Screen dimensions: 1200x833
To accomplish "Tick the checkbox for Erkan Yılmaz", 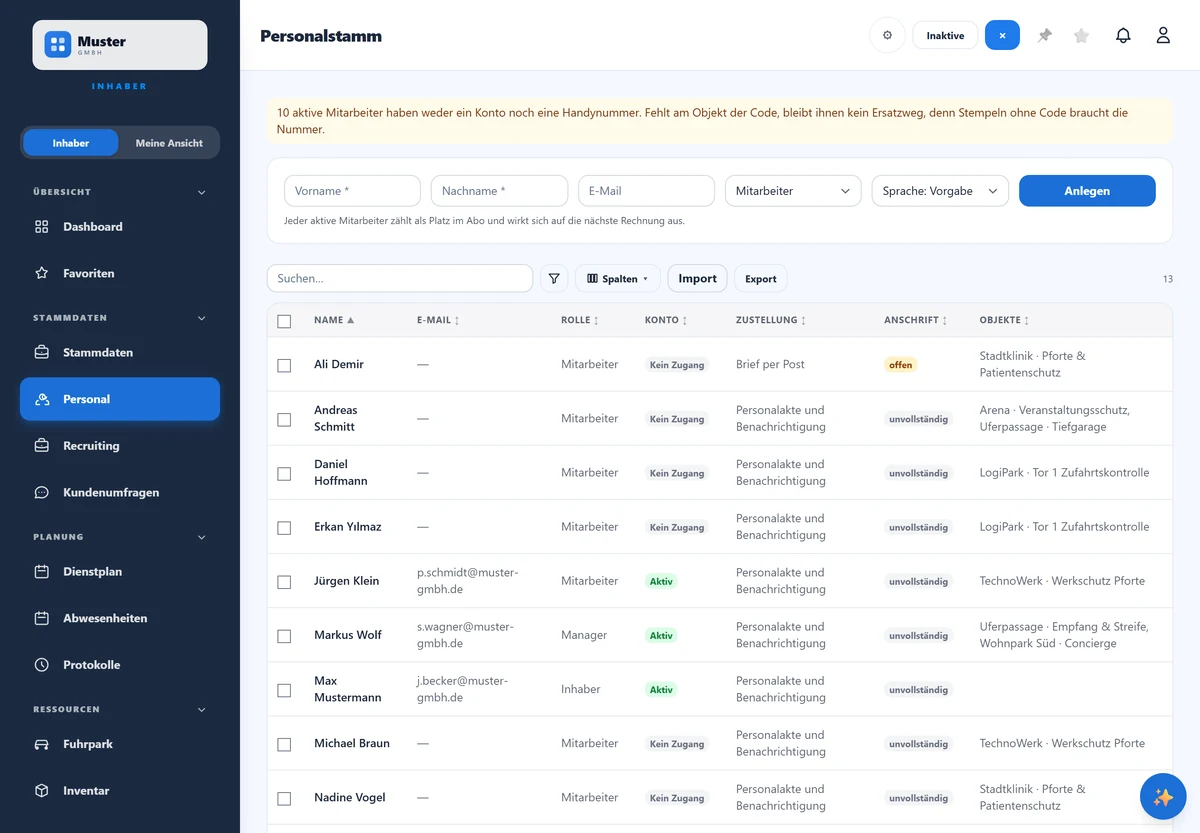I will [284, 527].
